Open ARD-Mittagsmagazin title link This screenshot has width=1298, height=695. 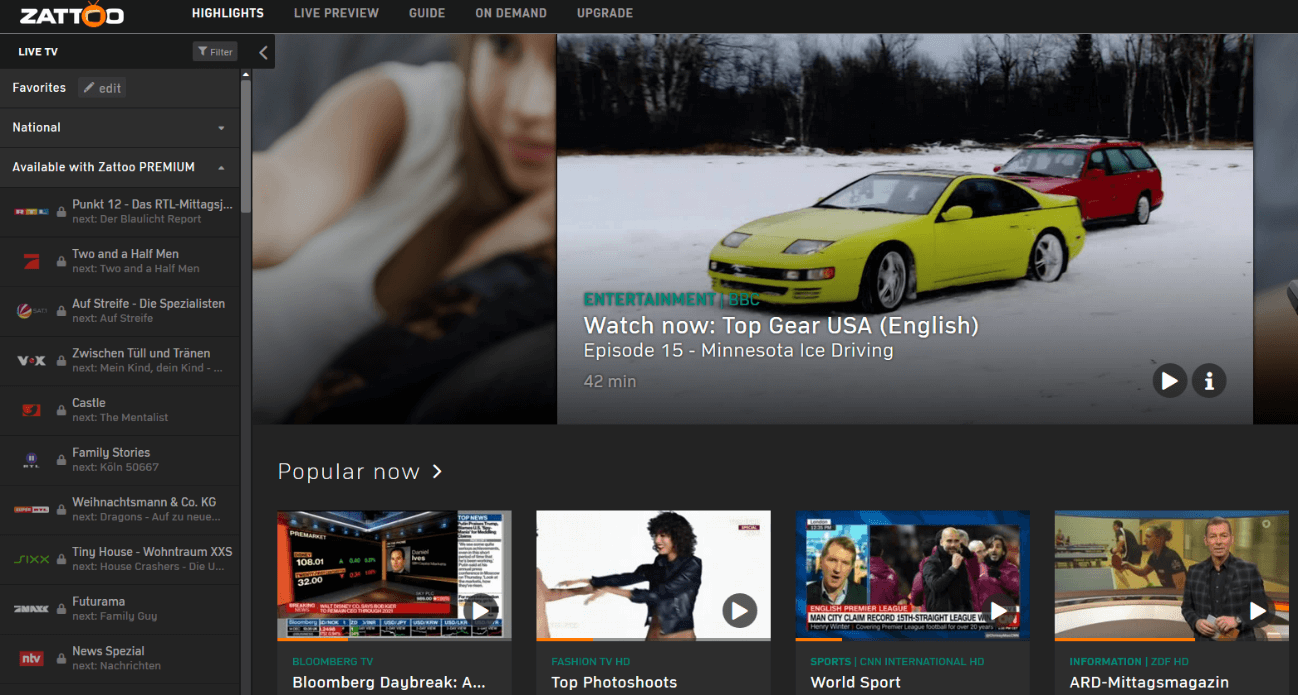tap(1149, 682)
